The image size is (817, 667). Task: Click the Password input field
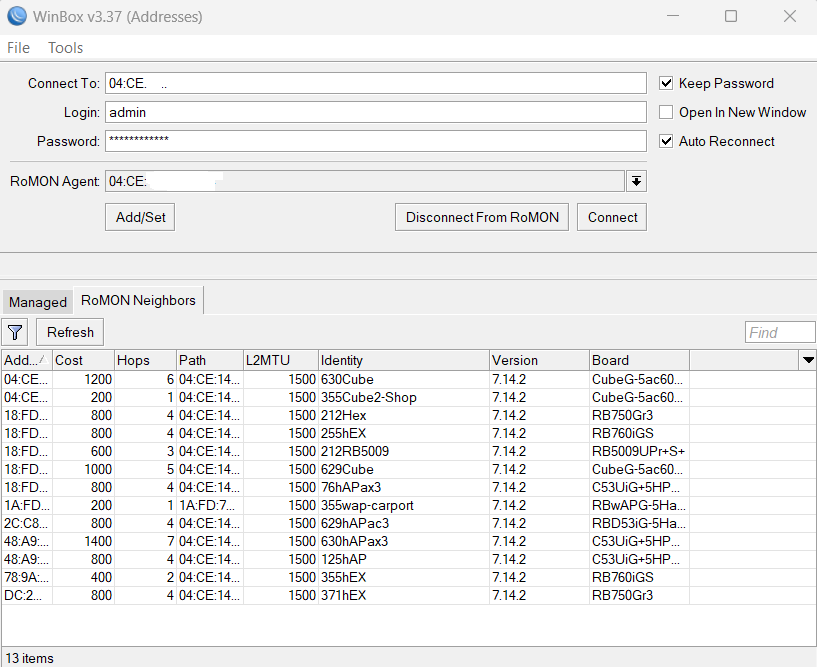point(376,141)
